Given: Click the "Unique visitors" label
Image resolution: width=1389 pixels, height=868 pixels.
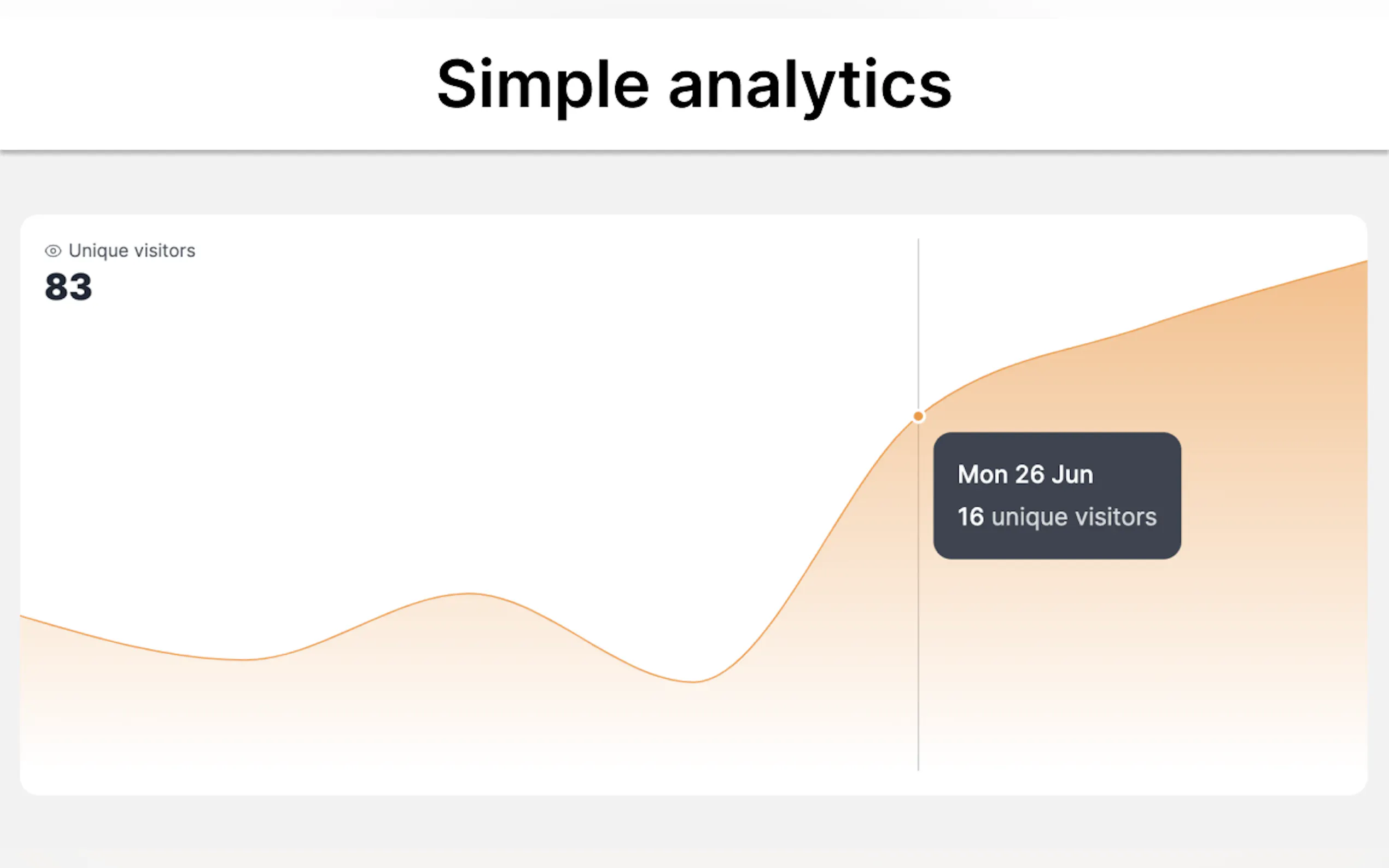Looking at the screenshot, I should click(131, 251).
